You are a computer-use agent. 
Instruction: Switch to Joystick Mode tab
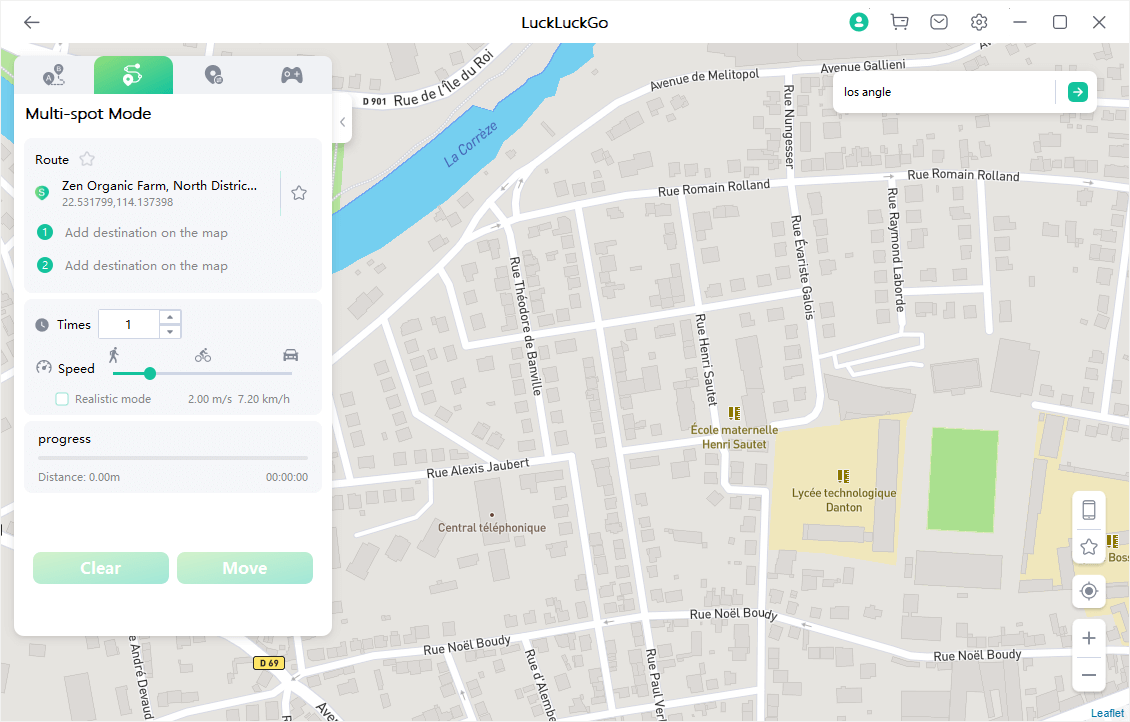point(292,75)
